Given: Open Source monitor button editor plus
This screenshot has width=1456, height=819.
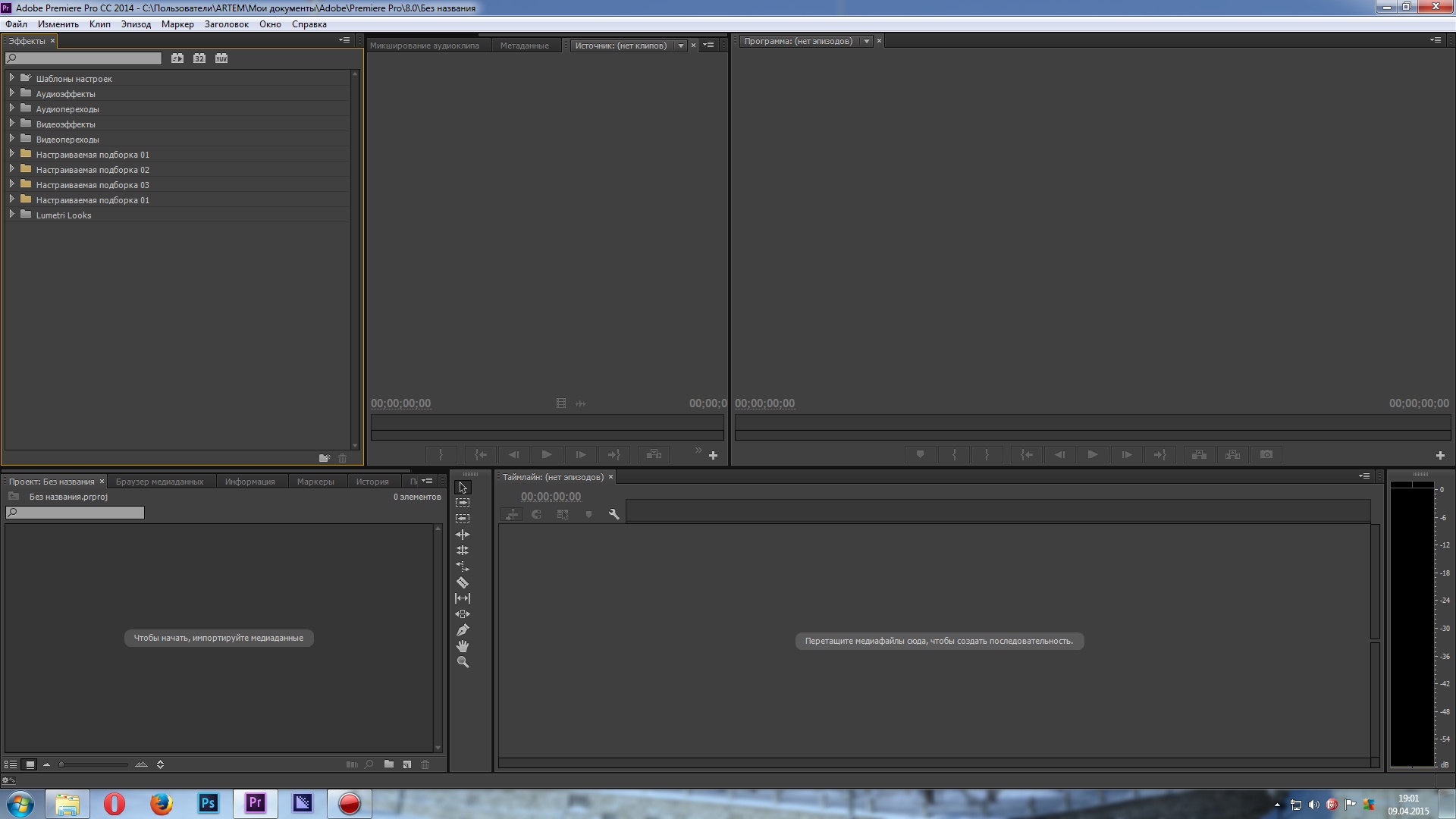Looking at the screenshot, I should pyautogui.click(x=713, y=455).
